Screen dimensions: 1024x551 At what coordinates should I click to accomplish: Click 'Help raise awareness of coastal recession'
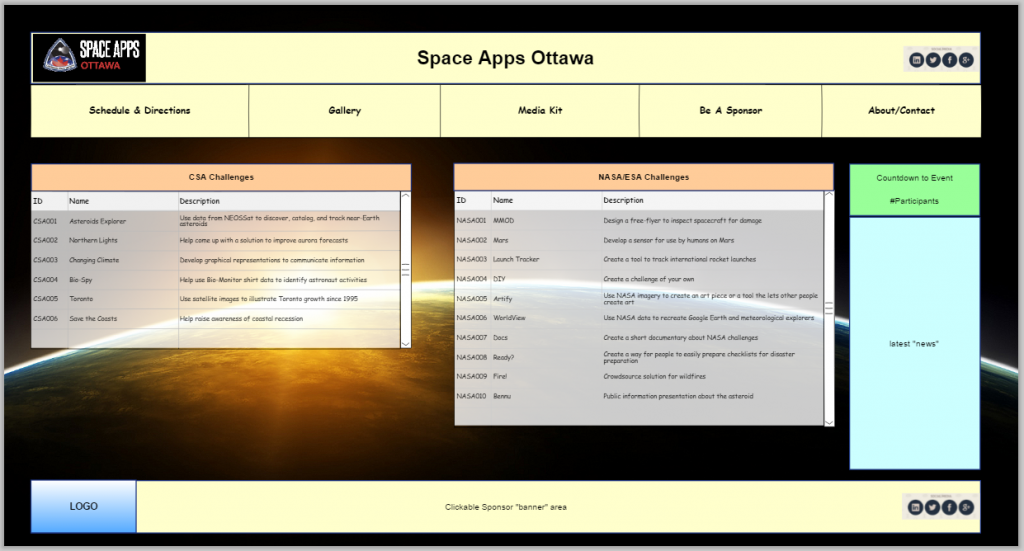pyautogui.click(x=242, y=319)
